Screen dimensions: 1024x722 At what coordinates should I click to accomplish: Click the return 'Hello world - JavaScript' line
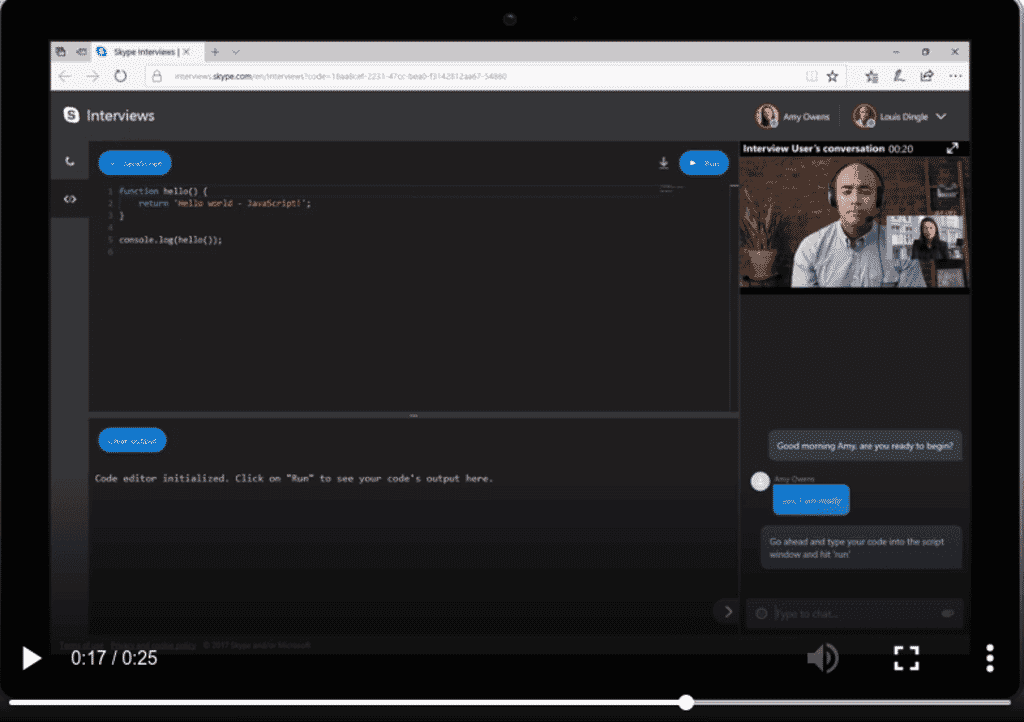[x=225, y=204]
